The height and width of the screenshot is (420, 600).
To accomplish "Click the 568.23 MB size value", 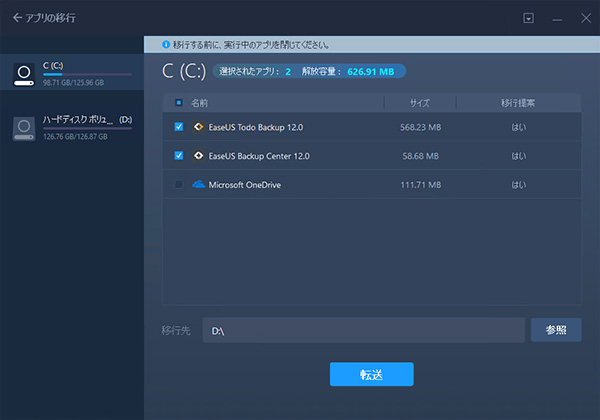I will click(x=421, y=127).
